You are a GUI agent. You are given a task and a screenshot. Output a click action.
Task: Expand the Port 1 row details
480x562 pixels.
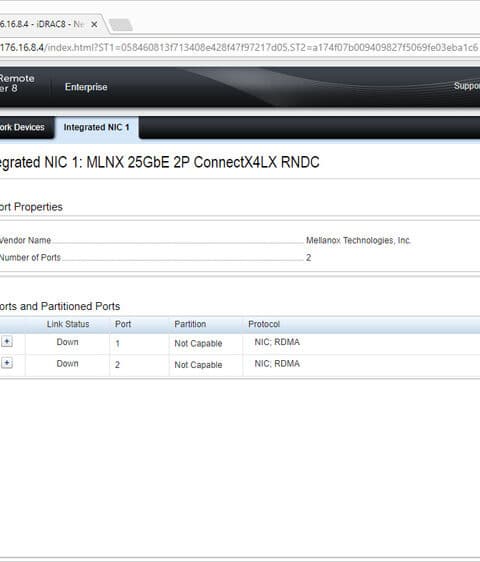point(6,342)
